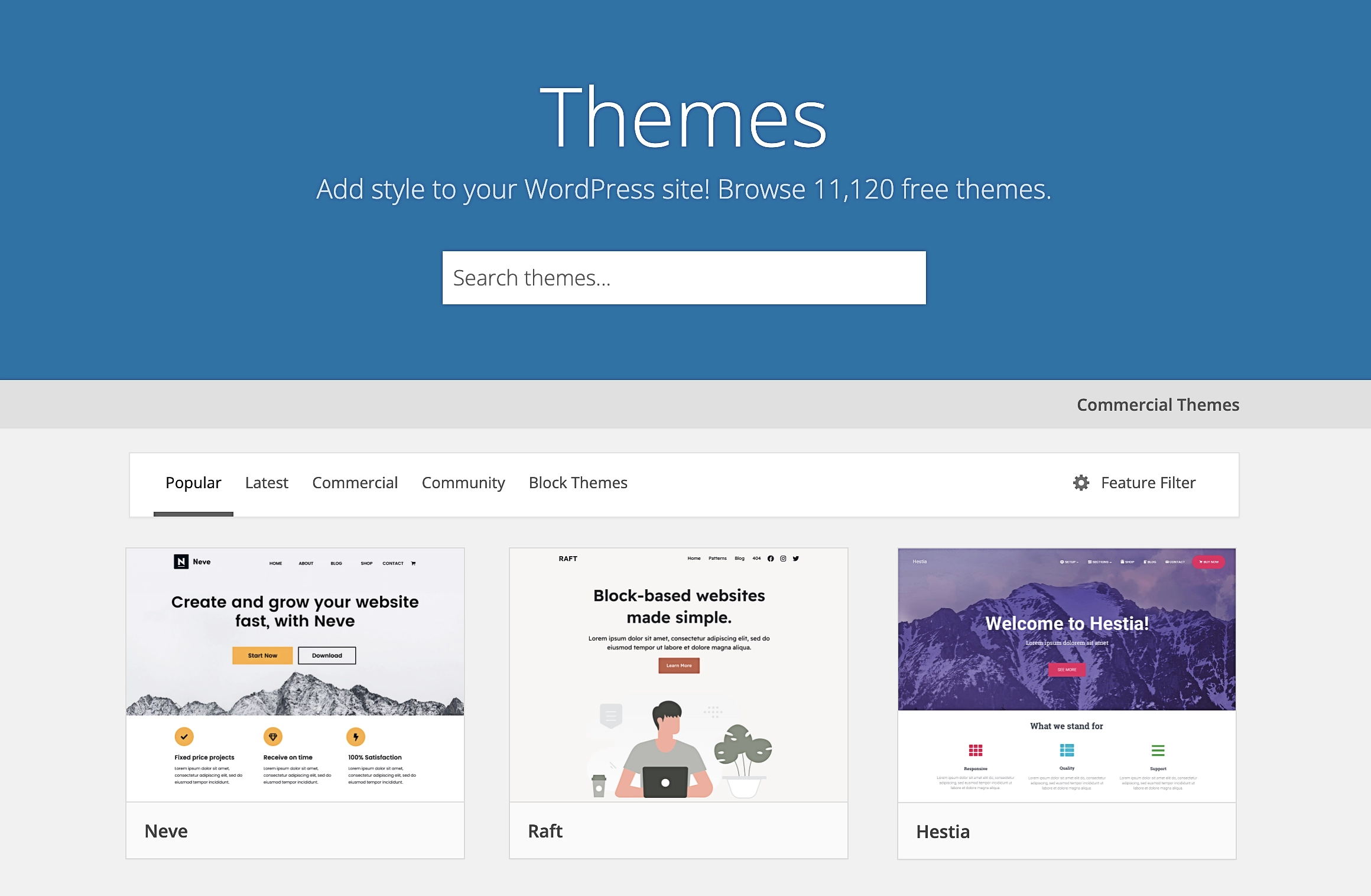This screenshot has height=896, width=1371.
Task: Click the Commercial tab filter
Action: (x=354, y=483)
